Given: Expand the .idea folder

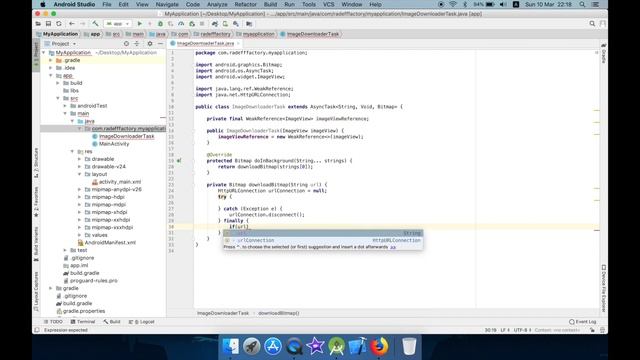Looking at the screenshot, I should 51,68.
